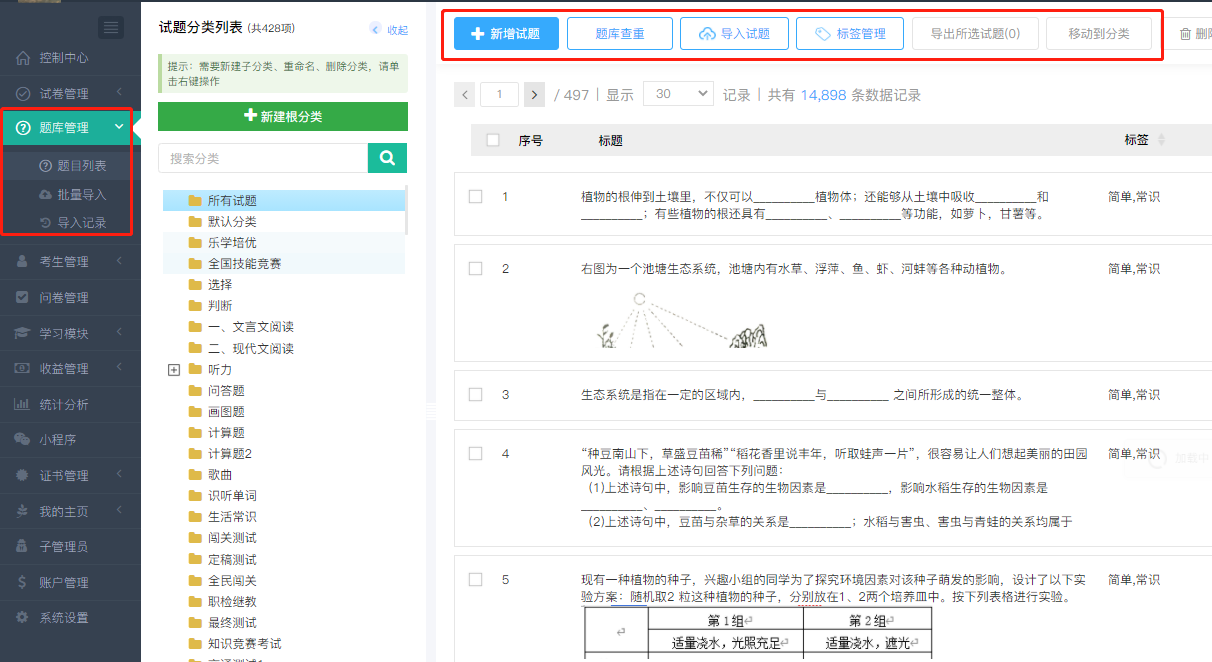Click the 搜索分类 input field
Screen dimensions: 1212x662
click(263, 158)
